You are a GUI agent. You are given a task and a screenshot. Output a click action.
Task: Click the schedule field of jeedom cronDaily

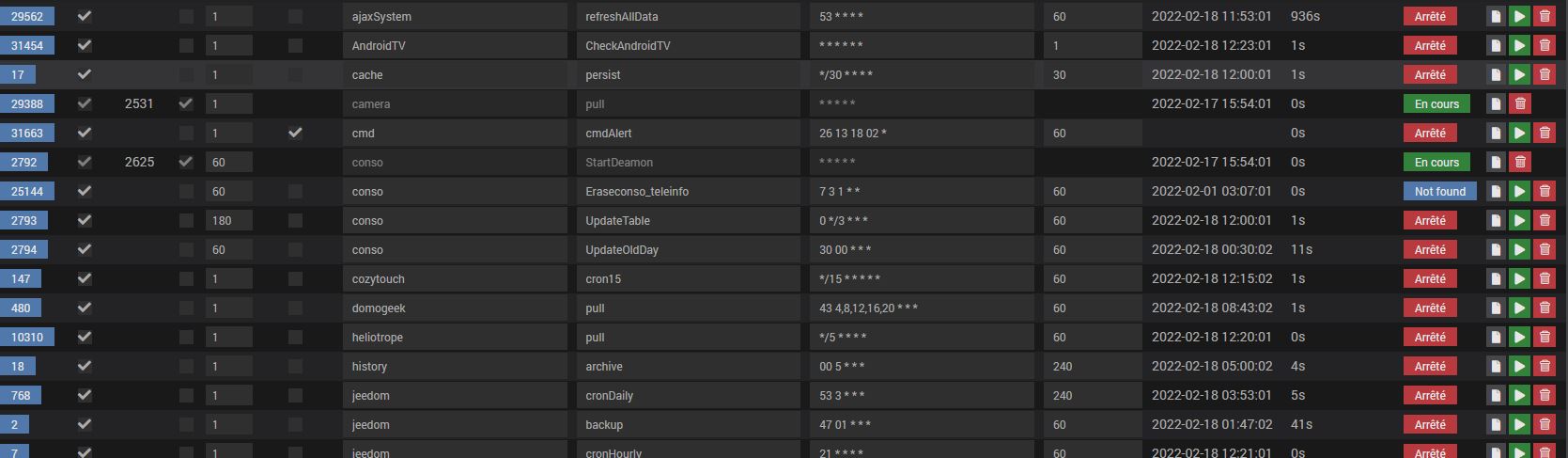[921, 395]
